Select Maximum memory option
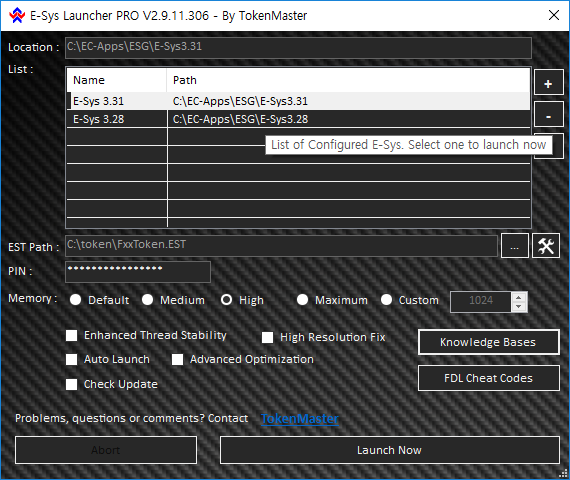This screenshot has width=570, height=480. pos(302,300)
